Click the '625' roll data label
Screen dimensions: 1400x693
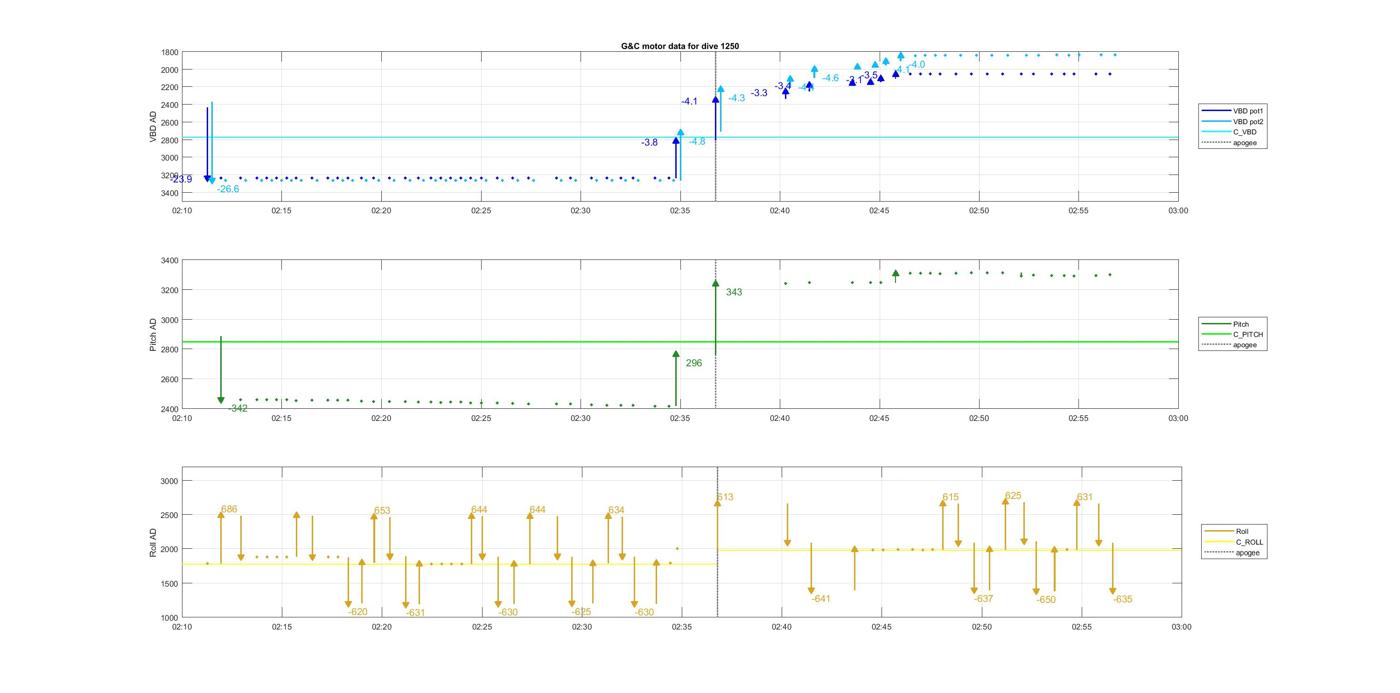(1014, 496)
